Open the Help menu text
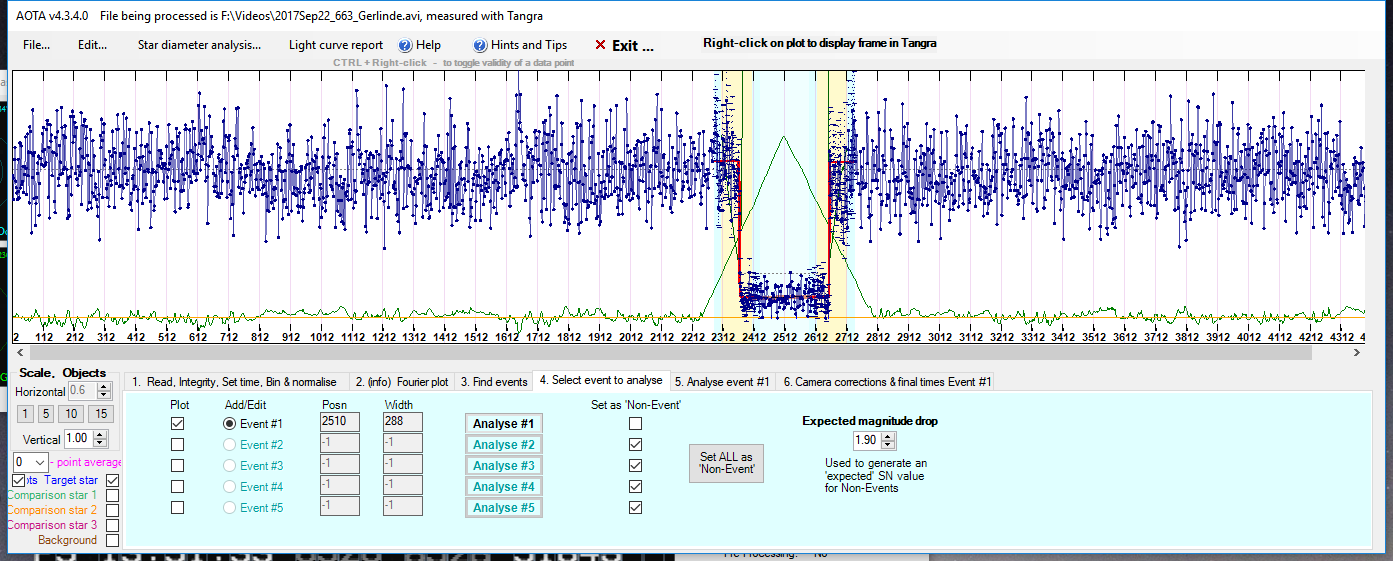Screen dimensions: 1393x561 [x=428, y=45]
